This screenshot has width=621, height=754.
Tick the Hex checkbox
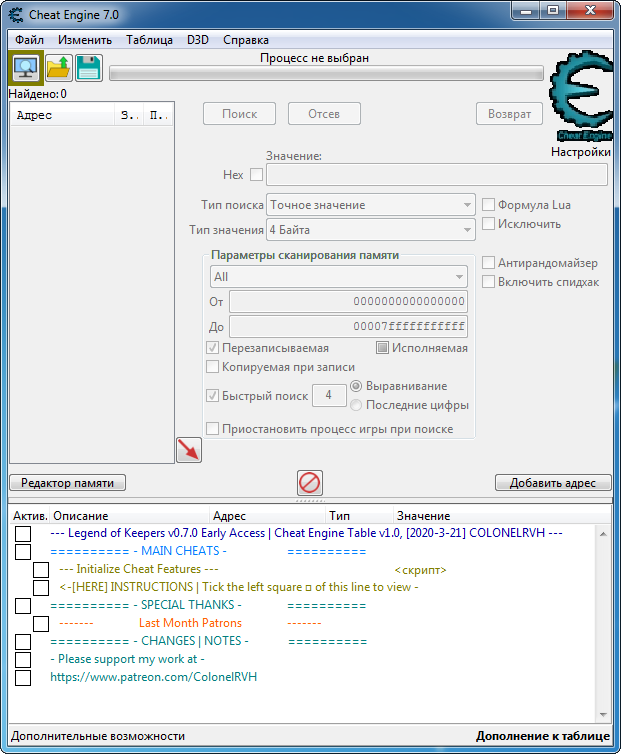coord(256,175)
